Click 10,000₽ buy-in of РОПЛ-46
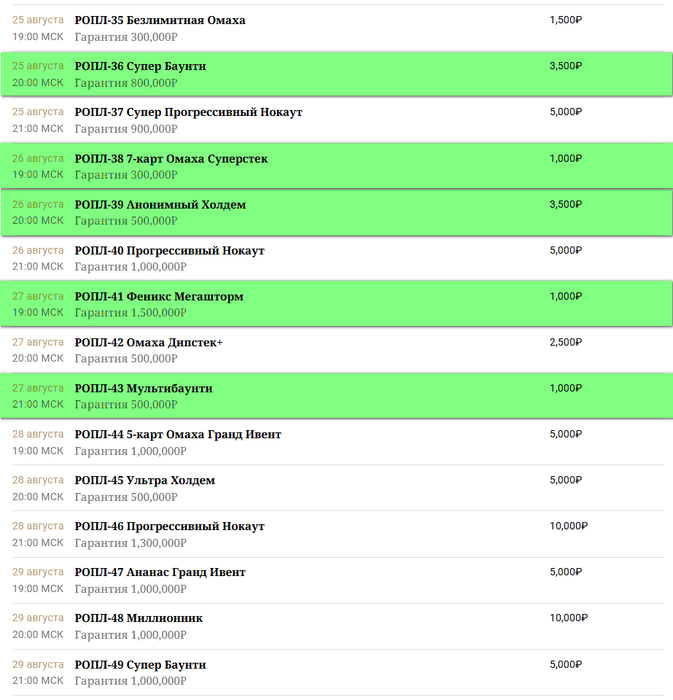Screen dimensions: 673x700 (x=569, y=526)
